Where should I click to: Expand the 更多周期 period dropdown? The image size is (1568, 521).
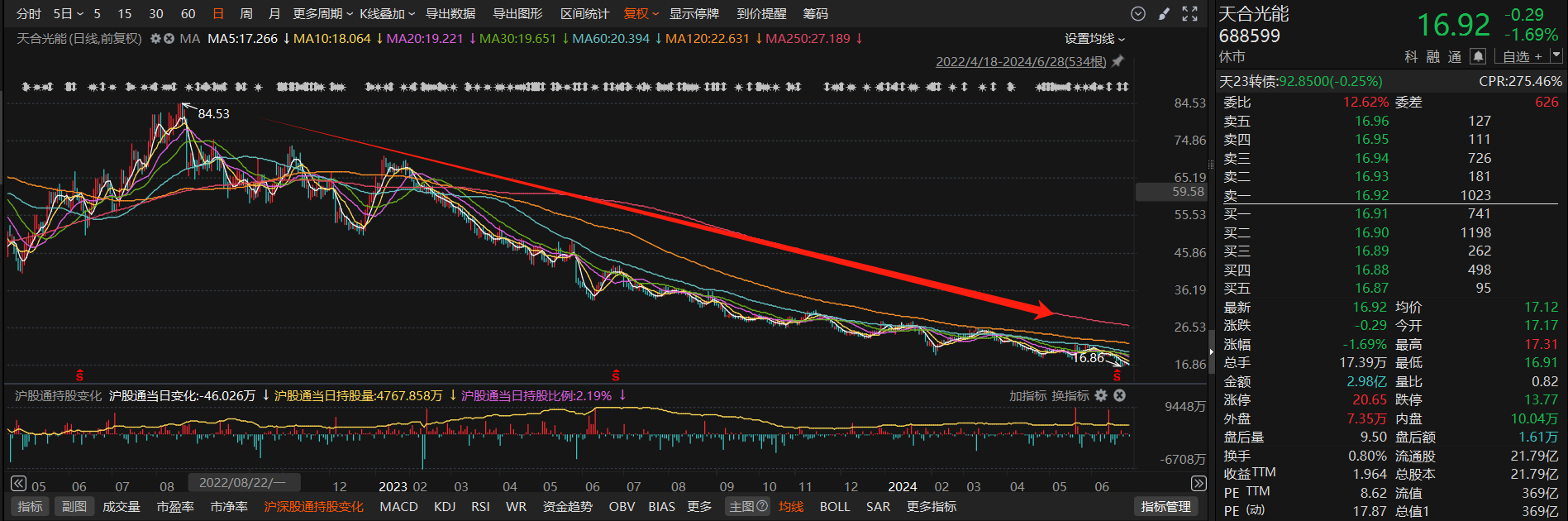click(322, 14)
